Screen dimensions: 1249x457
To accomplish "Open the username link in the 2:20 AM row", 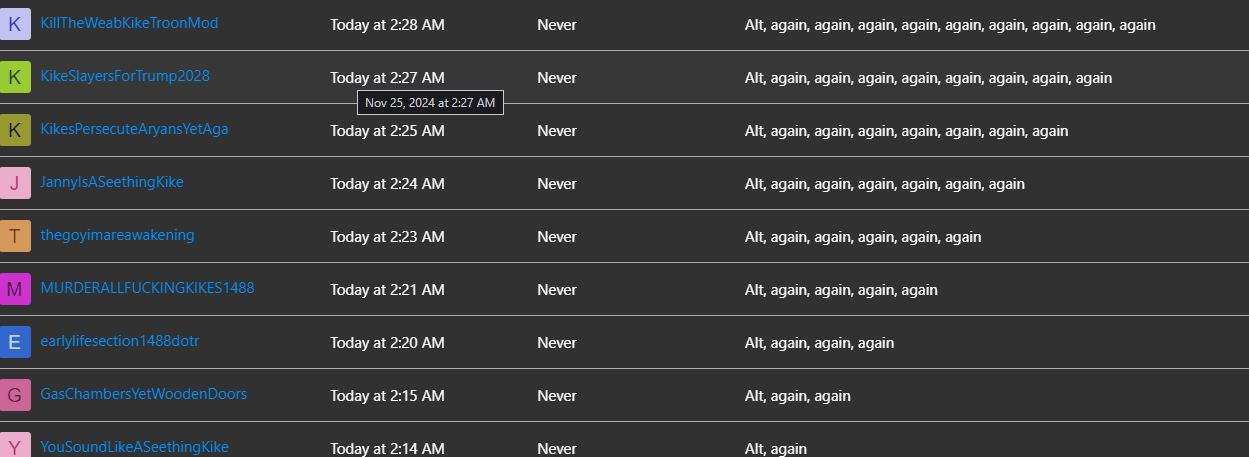I will point(120,341).
